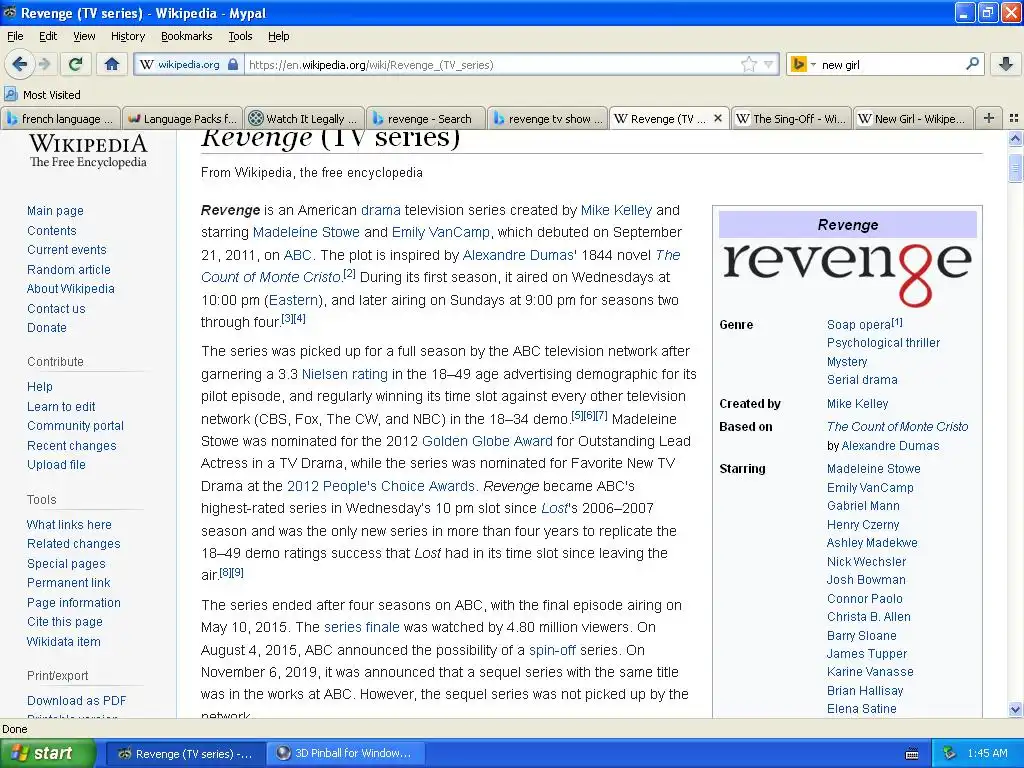Open Psychological thriller genre link
This screenshot has height=768, width=1024.
[883, 343]
